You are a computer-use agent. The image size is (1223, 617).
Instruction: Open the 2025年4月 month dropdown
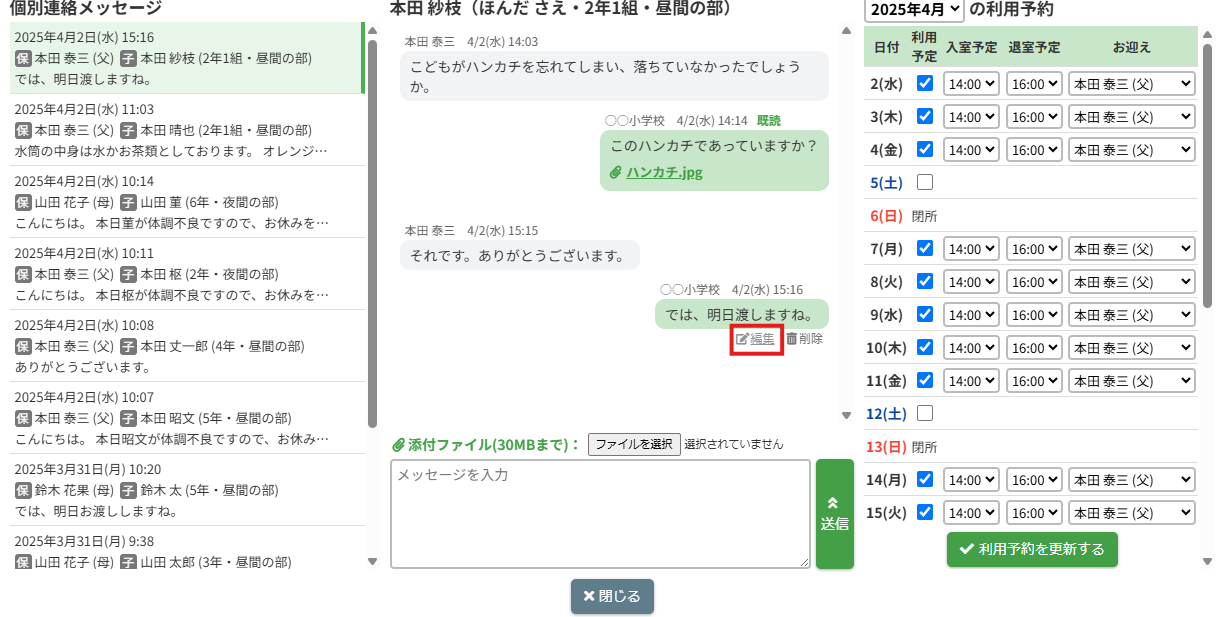tap(914, 10)
